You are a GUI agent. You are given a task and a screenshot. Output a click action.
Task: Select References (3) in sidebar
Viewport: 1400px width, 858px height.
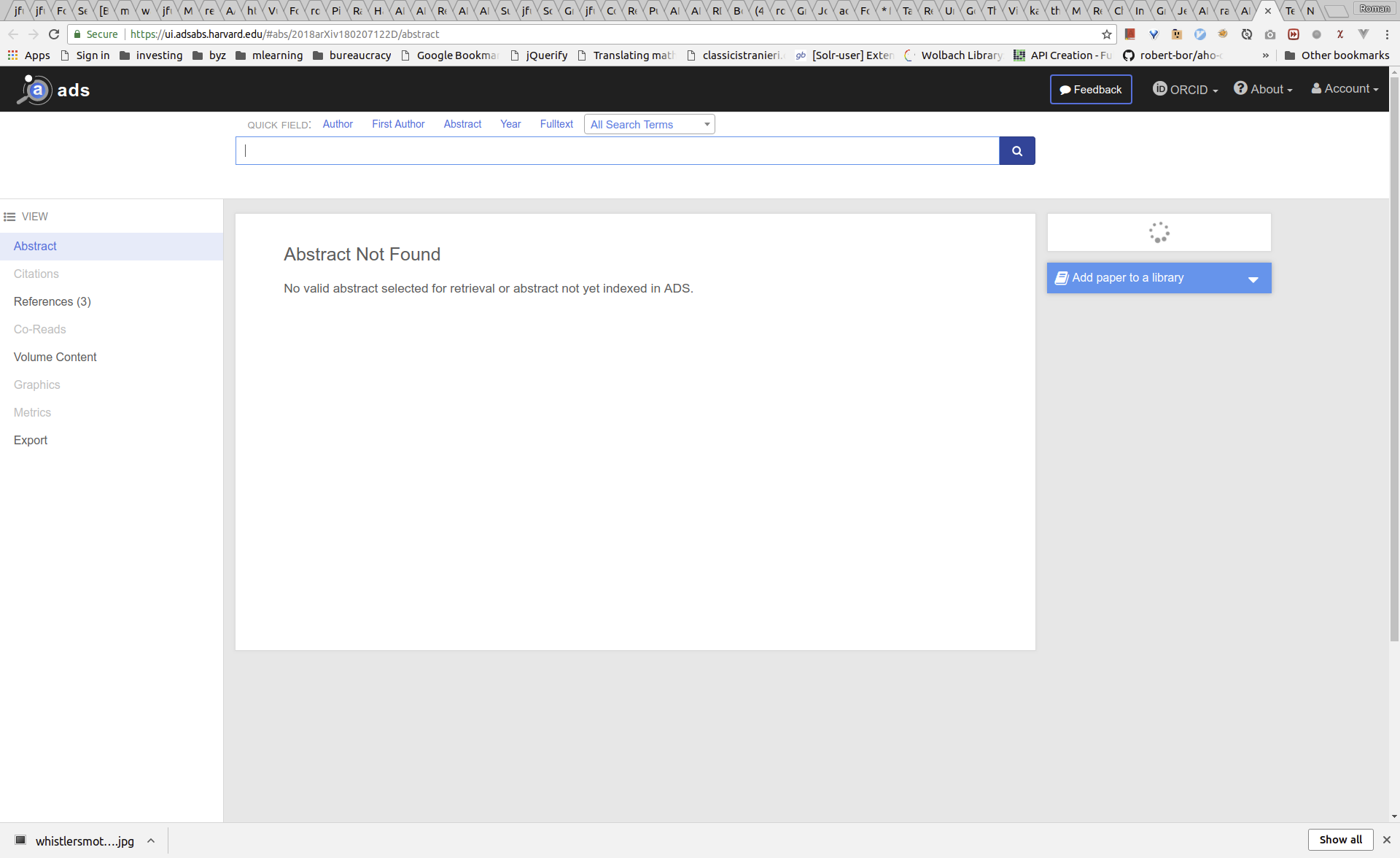click(52, 301)
